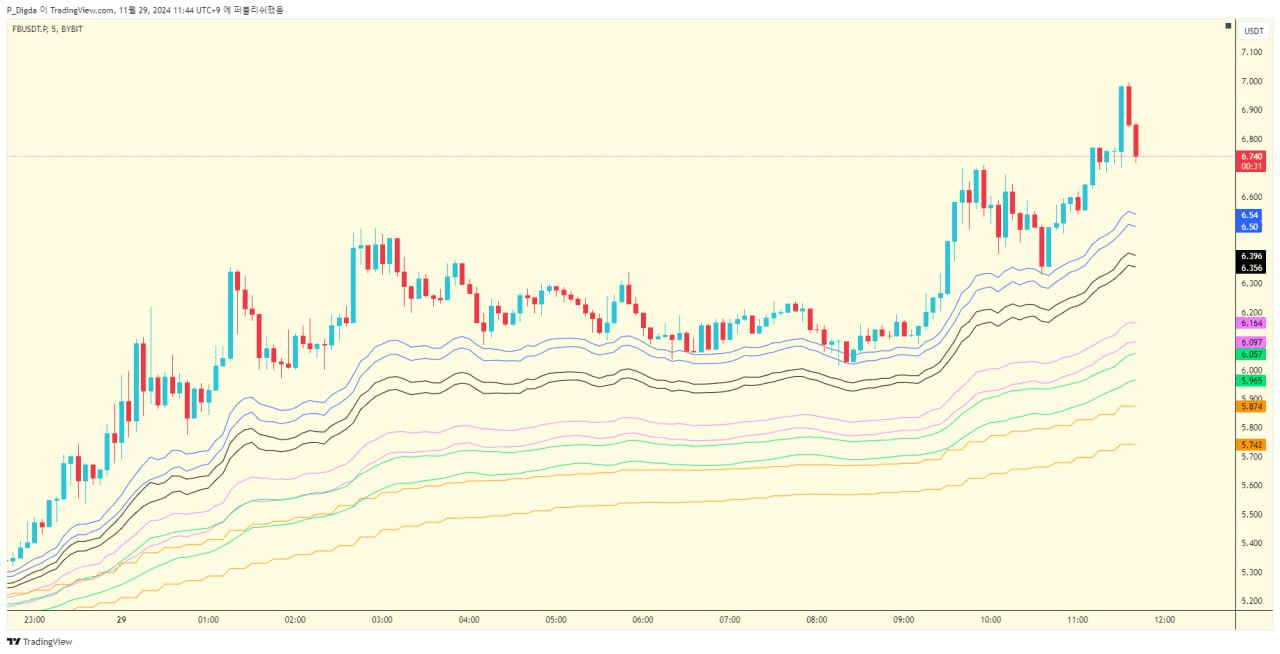Screen dimensions: 1280x654
Task: Click the blue 6.50 indicator label
Action: pyautogui.click(x=1250, y=227)
